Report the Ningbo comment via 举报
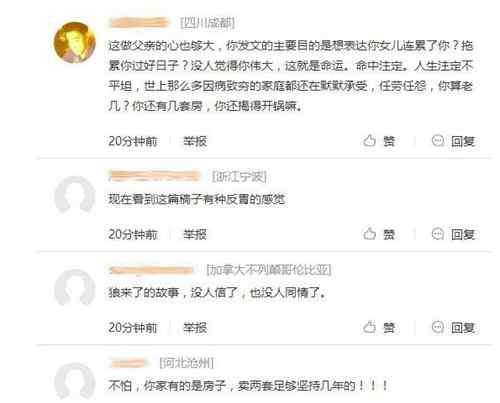 195,234
